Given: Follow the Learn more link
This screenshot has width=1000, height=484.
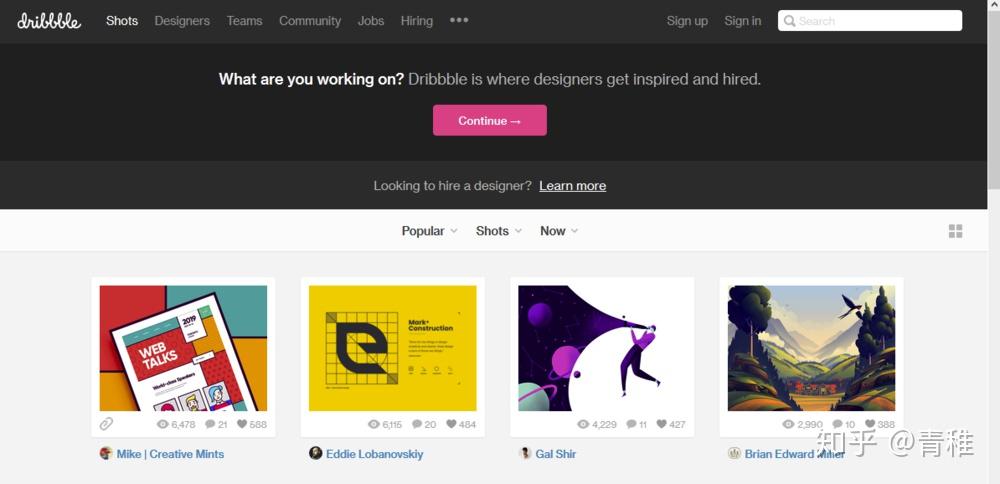Looking at the screenshot, I should tap(572, 186).
